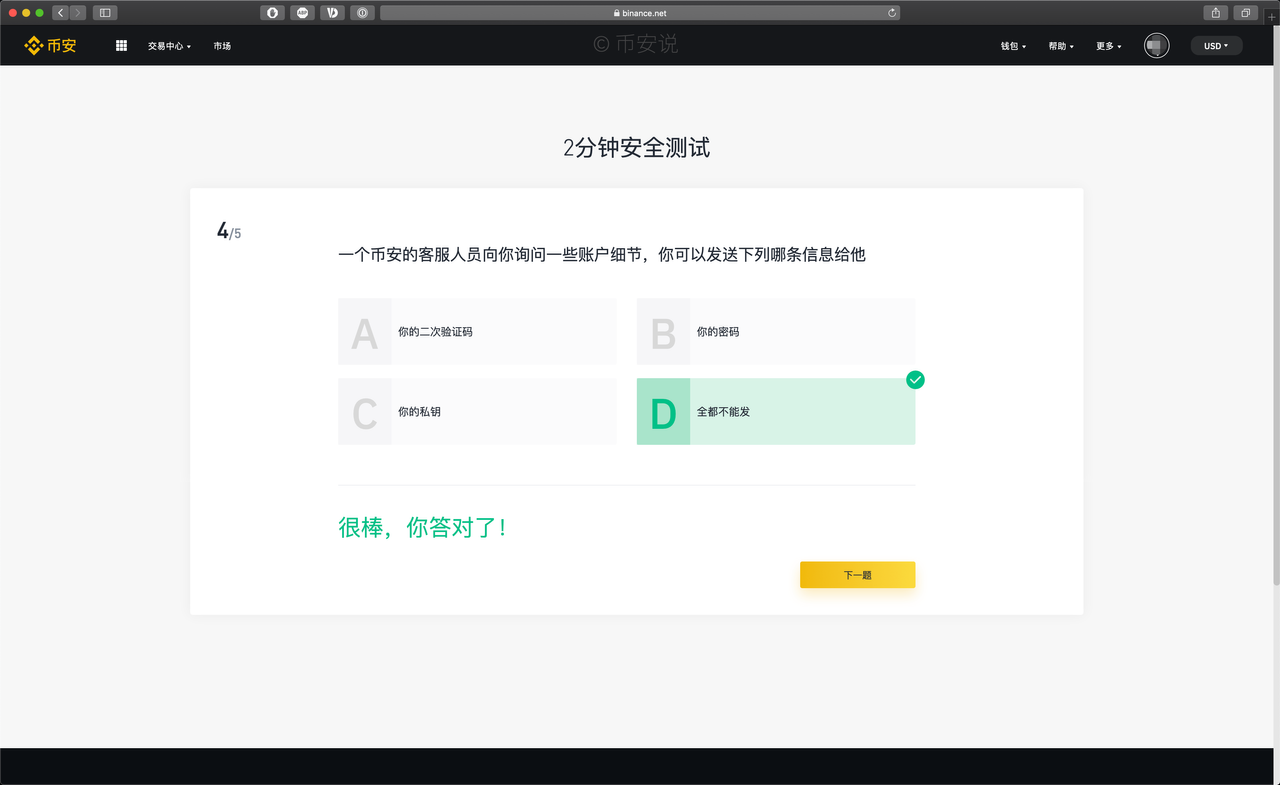Expand the 钱包 dropdown
The image size is (1280, 785).
1013,46
